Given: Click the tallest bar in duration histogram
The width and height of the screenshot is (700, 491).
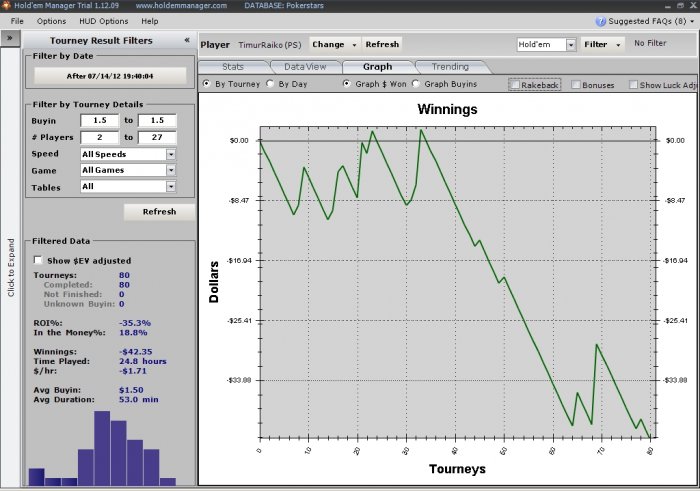Looking at the screenshot, I should [x=102, y=448].
